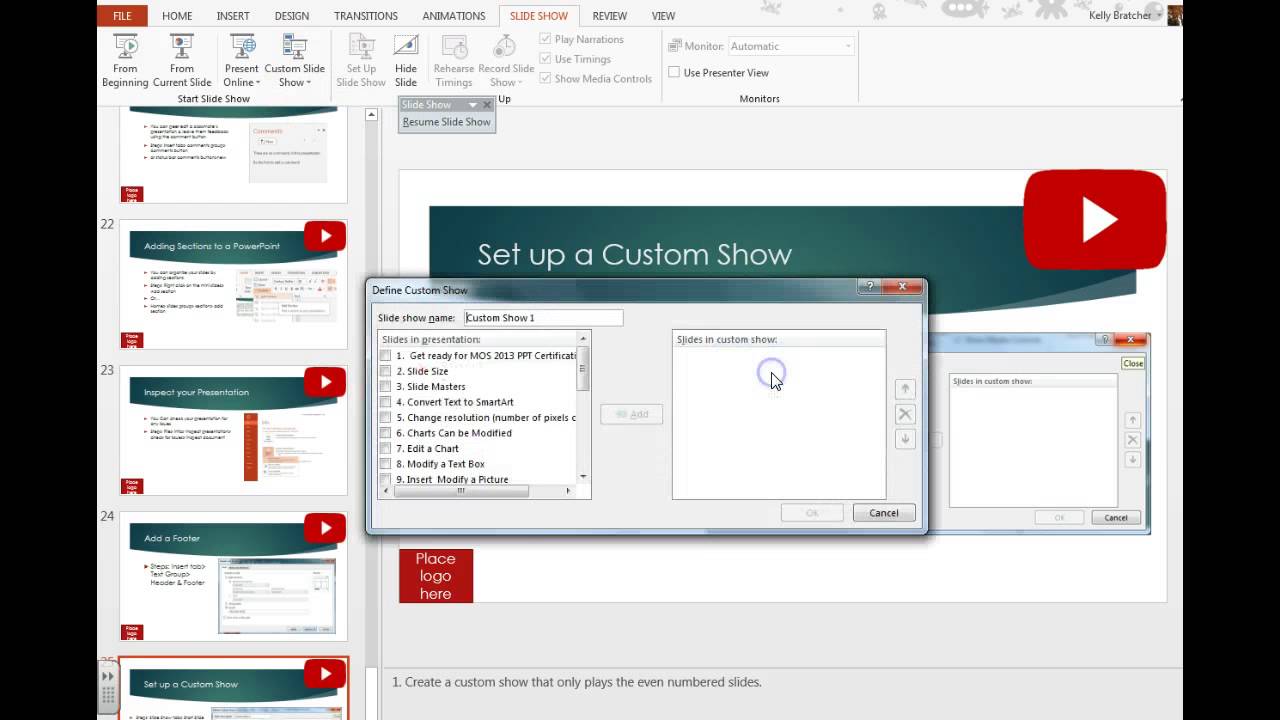Click slide list horizontal scroll right arrow
The width and height of the screenshot is (1280, 720).
pos(568,491)
